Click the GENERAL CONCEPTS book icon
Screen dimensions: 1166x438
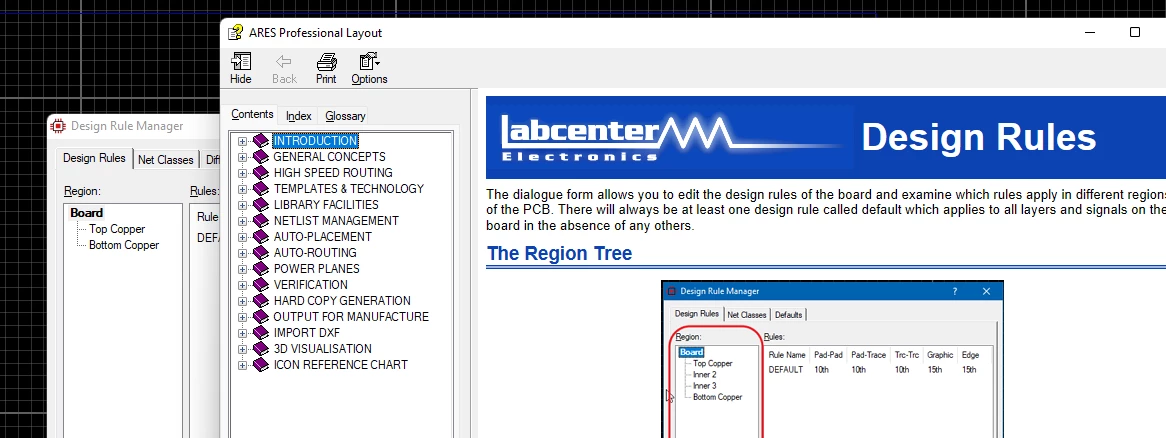point(261,157)
